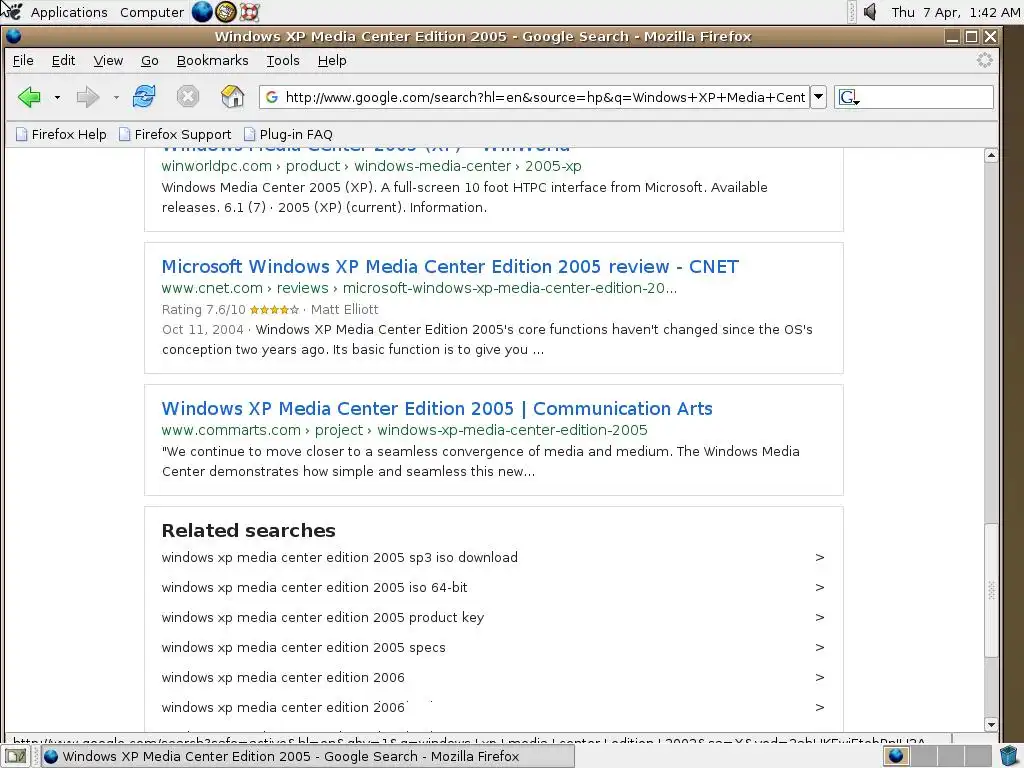Open the File menu
This screenshot has width=1024, height=768.
coord(23,61)
